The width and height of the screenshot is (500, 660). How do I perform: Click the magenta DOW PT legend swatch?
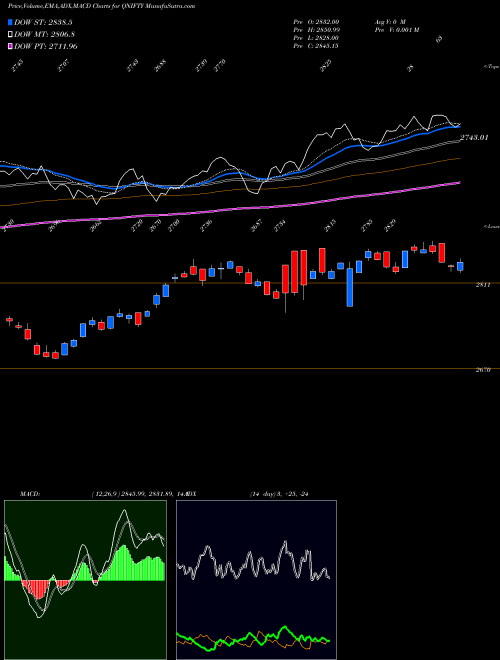pos(11,46)
